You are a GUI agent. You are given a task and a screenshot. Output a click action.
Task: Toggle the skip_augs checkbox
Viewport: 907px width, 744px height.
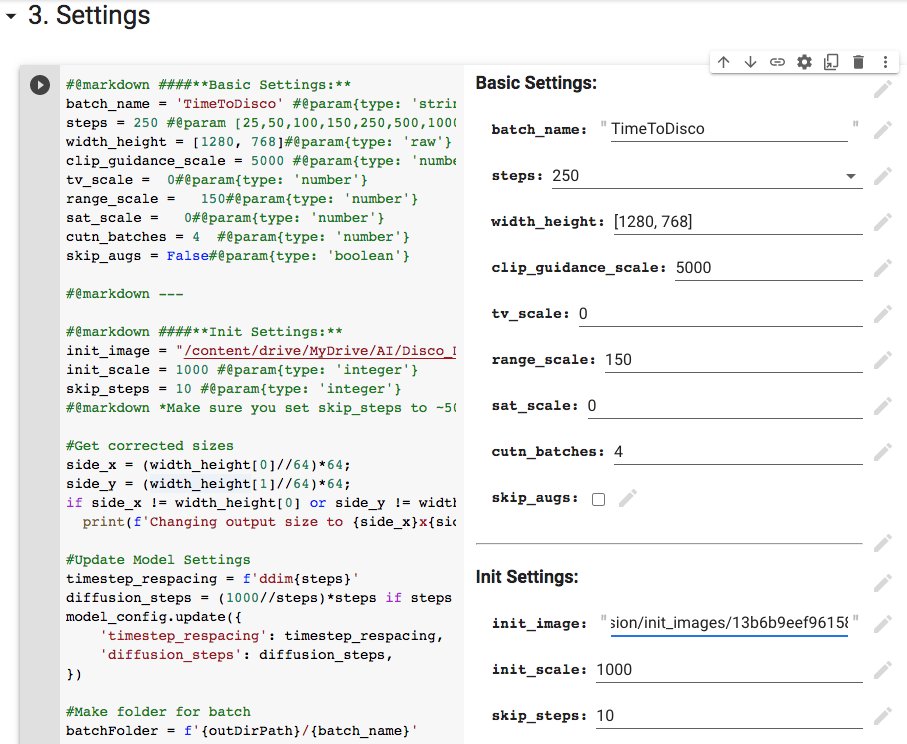[x=598, y=499]
